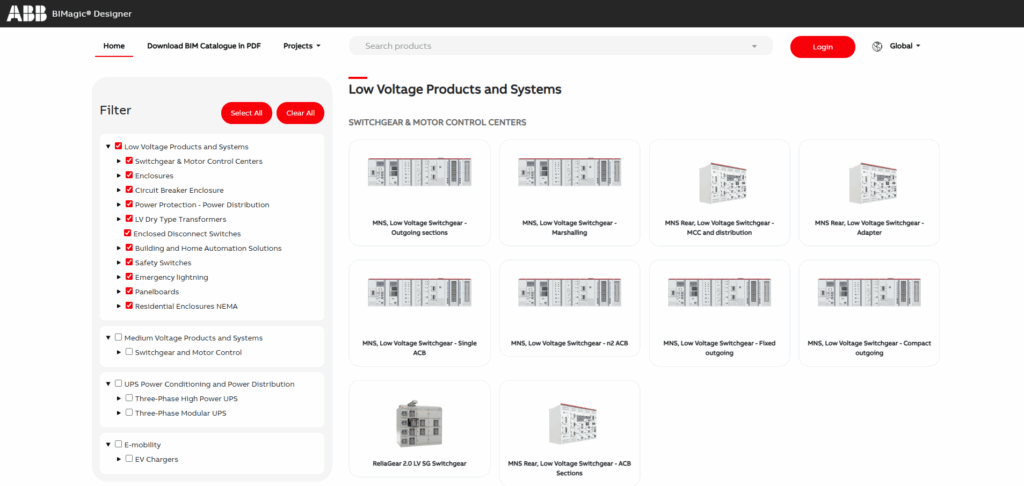This screenshot has height=486, width=1024.
Task: Collapse the E-mobility tree section
Action: coord(108,444)
